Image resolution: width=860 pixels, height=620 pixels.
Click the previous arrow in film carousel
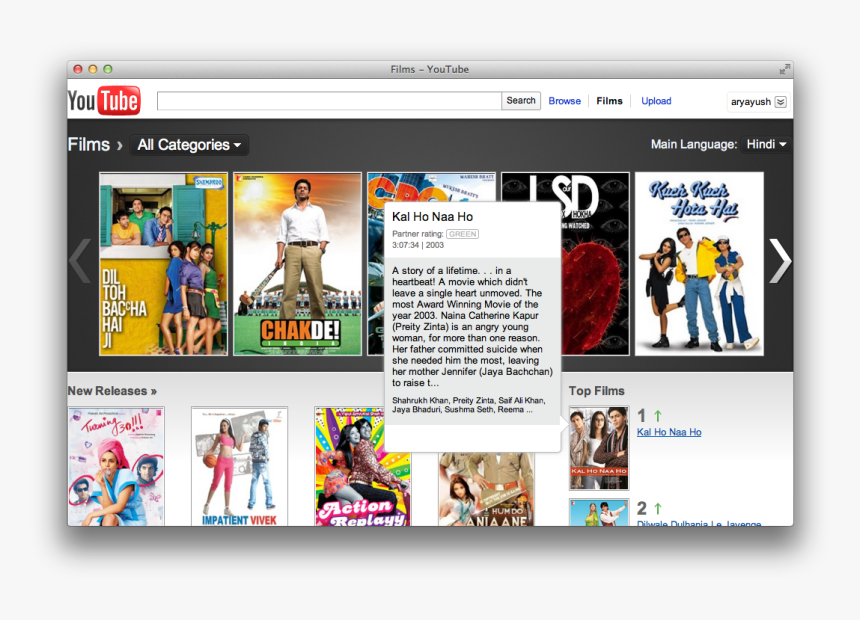click(x=81, y=261)
